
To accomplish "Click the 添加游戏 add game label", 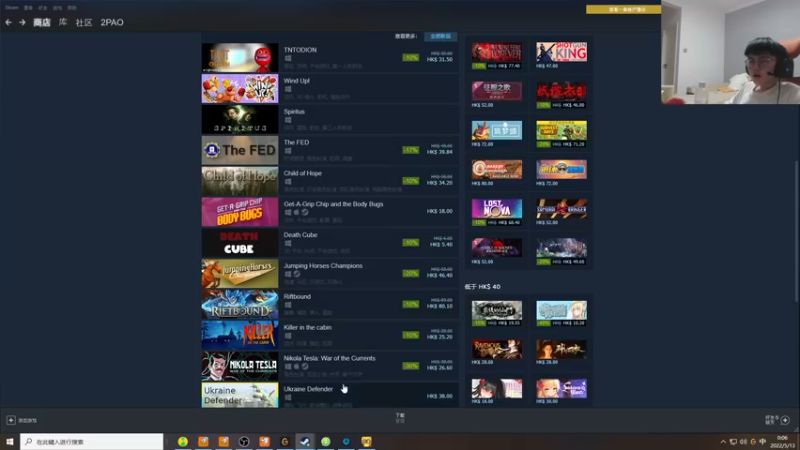I will (x=28, y=420).
